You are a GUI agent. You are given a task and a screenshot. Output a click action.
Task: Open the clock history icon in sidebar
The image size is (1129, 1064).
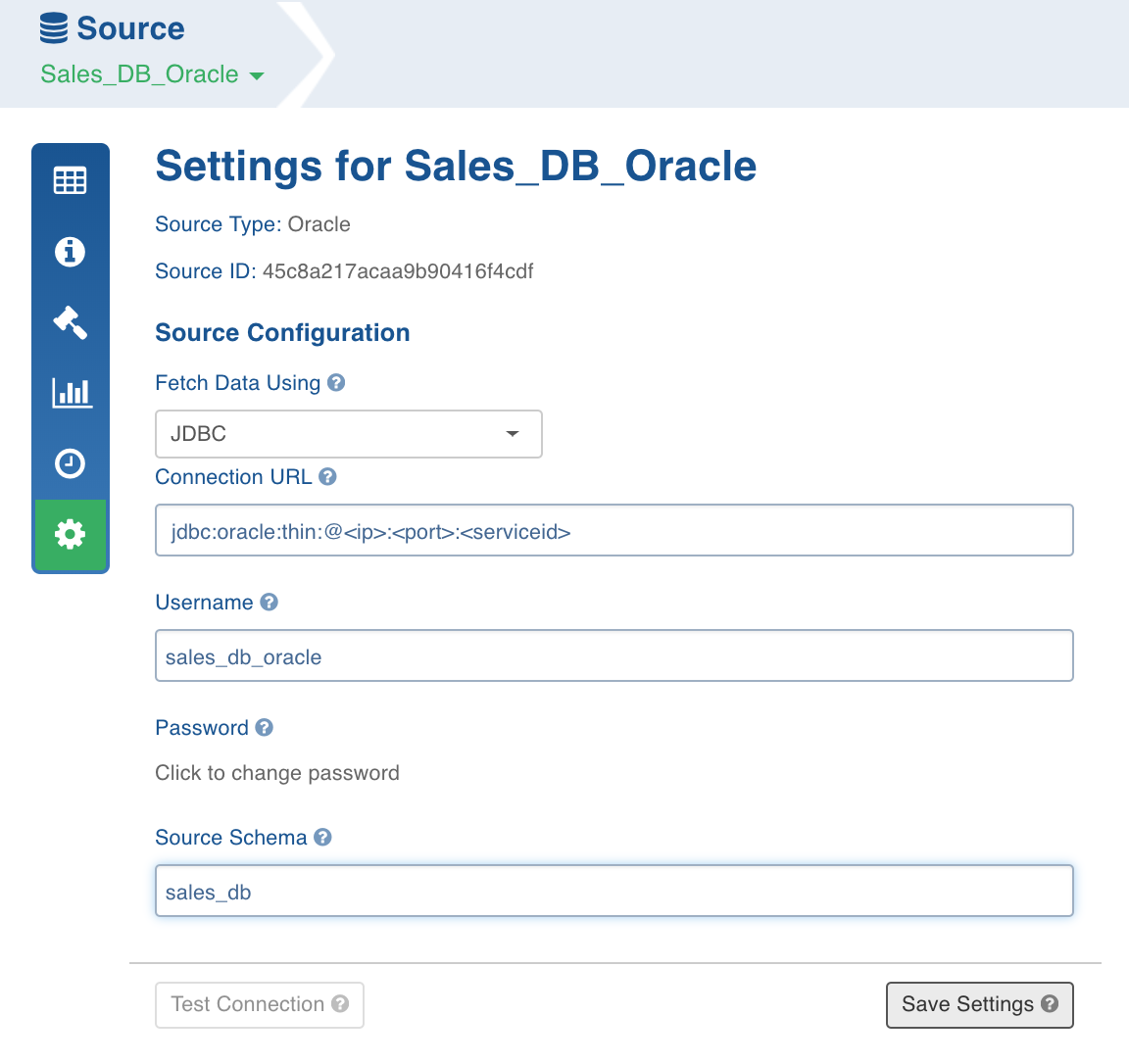pyautogui.click(x=70, y=462)
